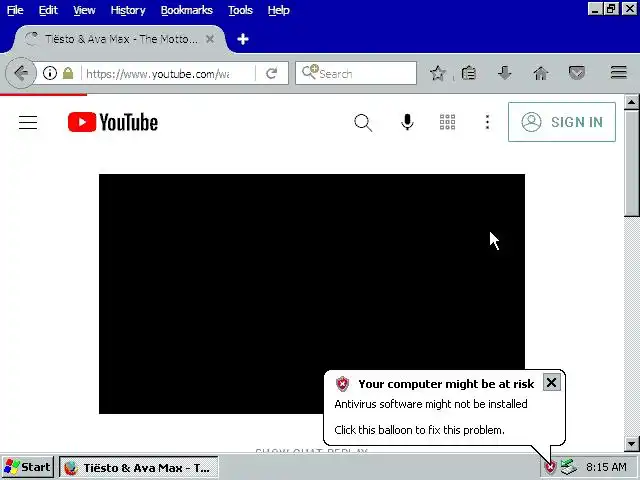
Task: Click the scrollbar down arrow
Action: [632, 443]
